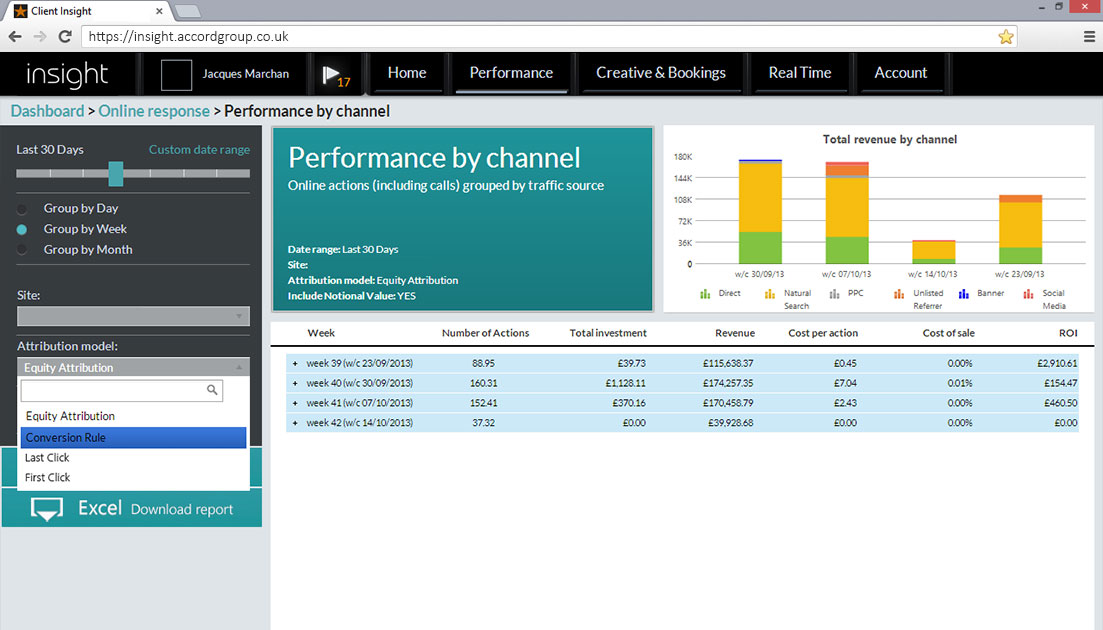Open the browser hamburger menu
The image size is (1103, 630).
[x=1089, y=37]
